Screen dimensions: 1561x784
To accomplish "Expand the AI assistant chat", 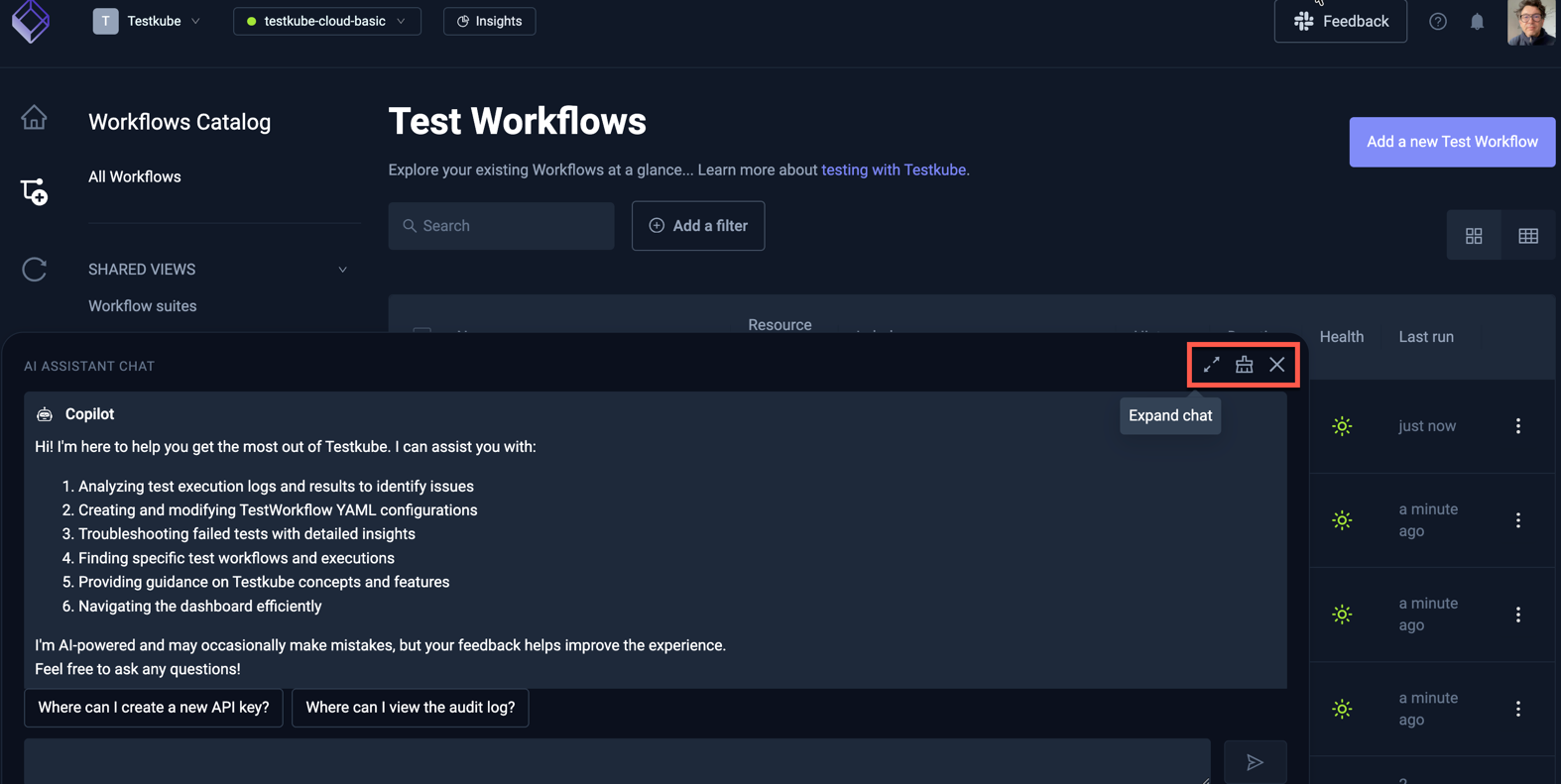I will [1211, 365].
